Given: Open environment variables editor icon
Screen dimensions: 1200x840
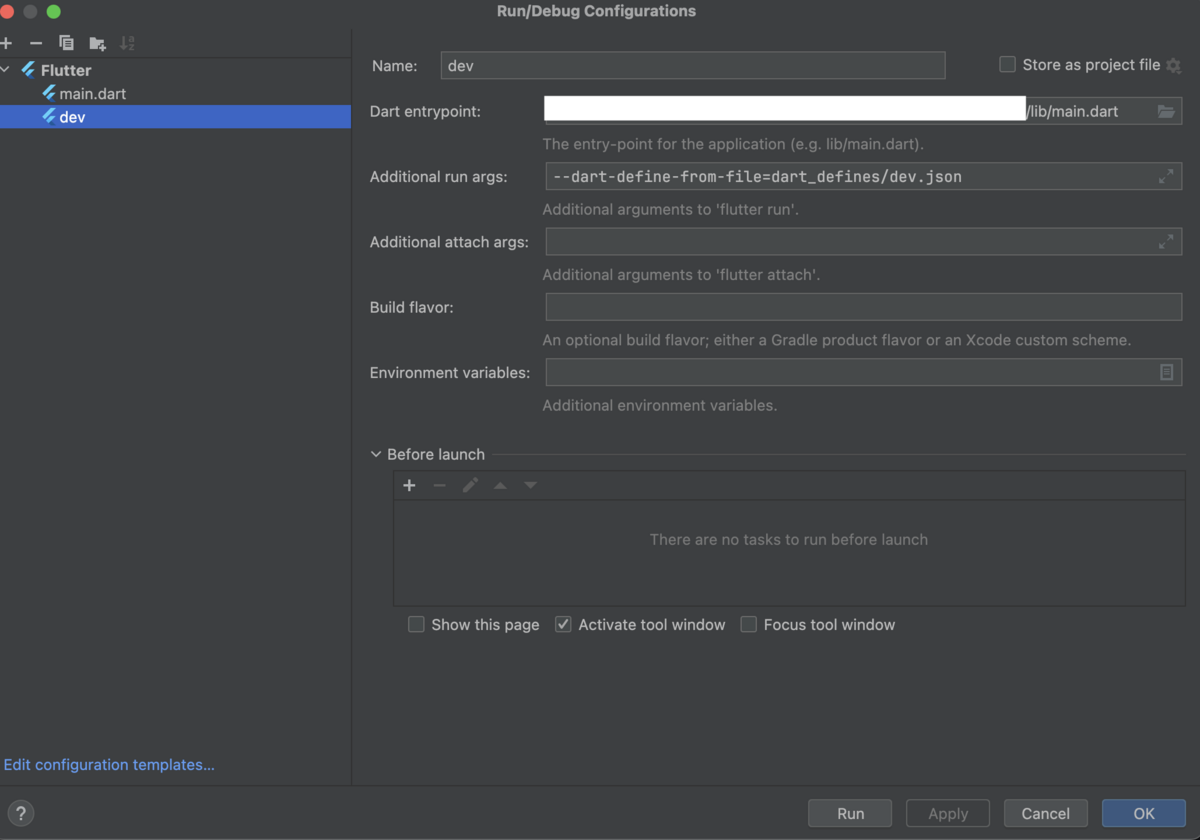Looking at the screenshot, I should pyautogui.click(x=1166, y=372).
